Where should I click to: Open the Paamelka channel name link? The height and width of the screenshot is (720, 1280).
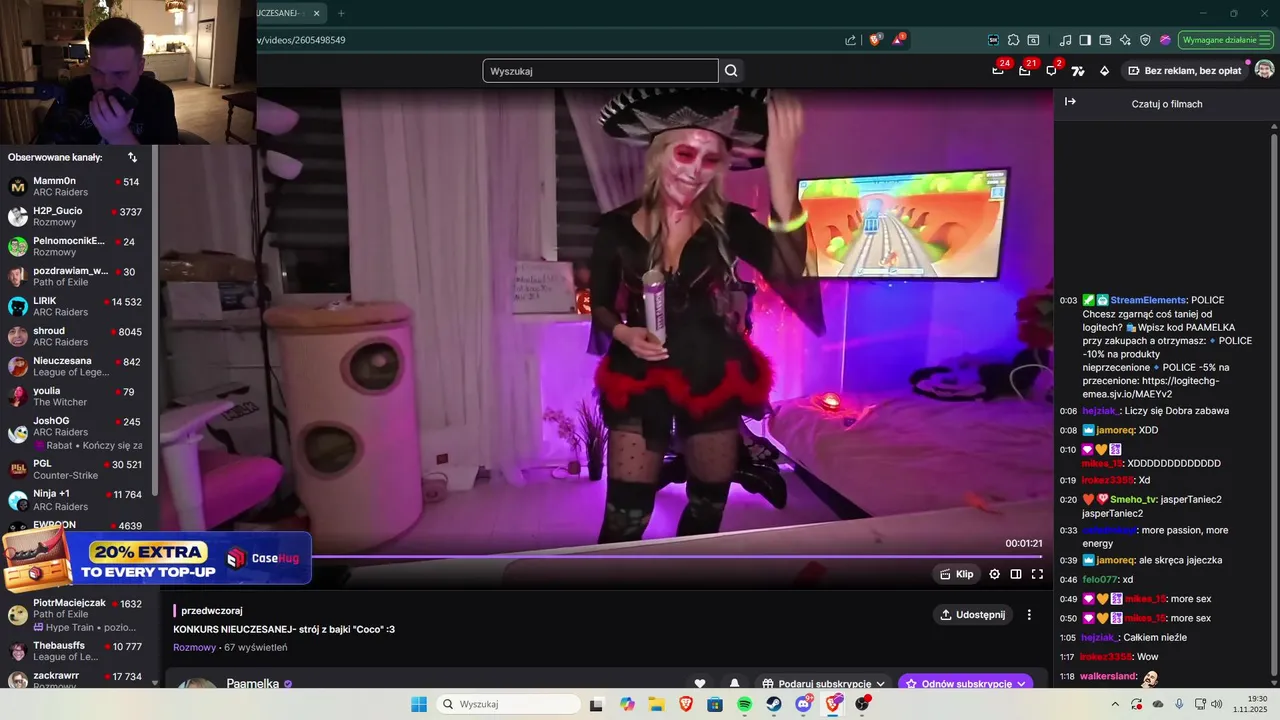[252, 684]
